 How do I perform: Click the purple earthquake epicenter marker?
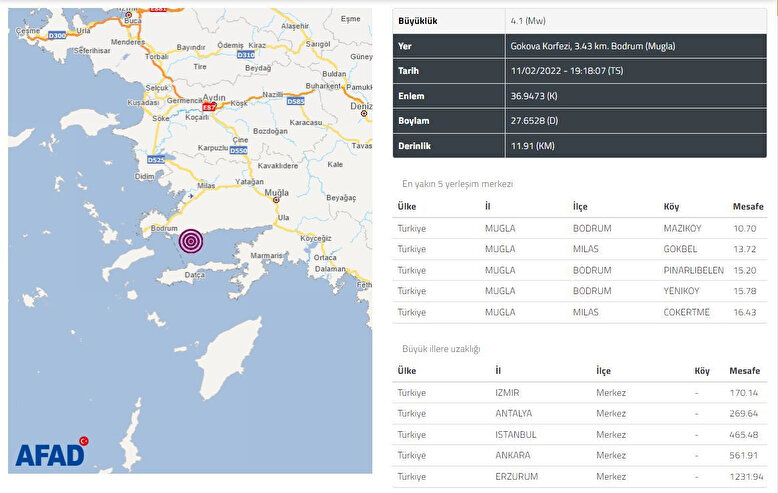click(x=191, y=241)
